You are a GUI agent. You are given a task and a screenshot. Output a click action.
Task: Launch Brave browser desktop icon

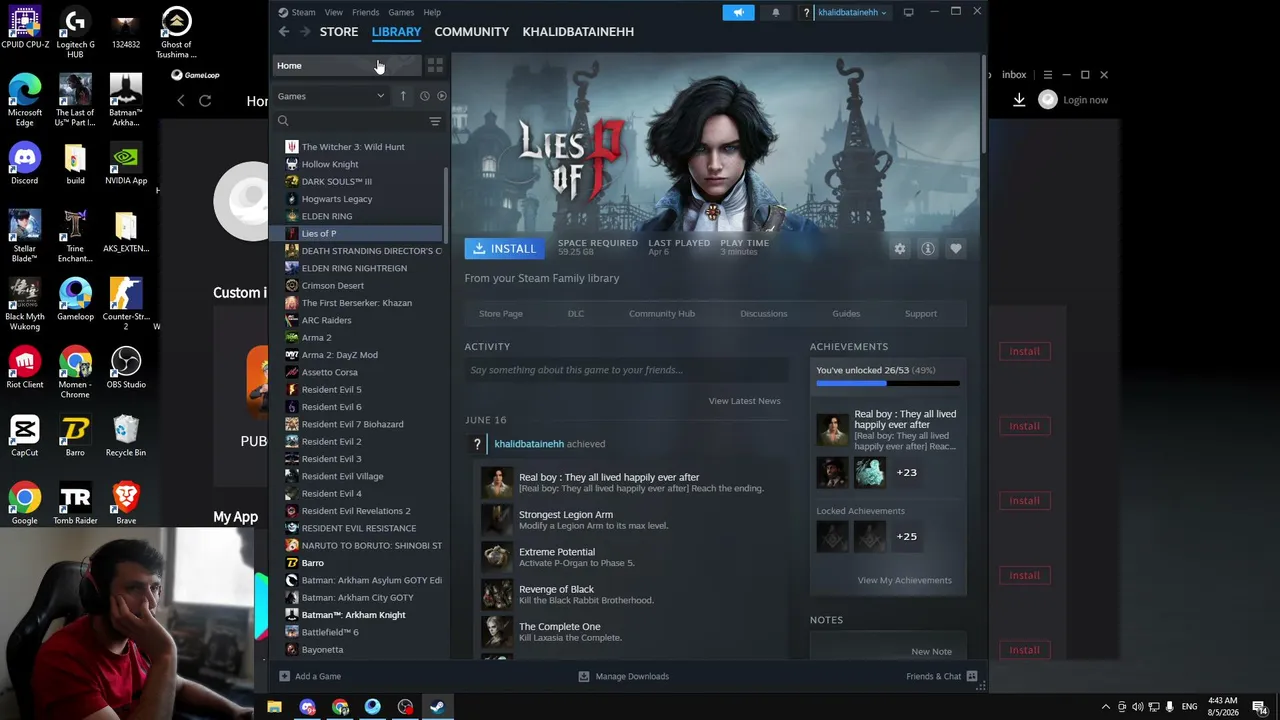(126, 503)
